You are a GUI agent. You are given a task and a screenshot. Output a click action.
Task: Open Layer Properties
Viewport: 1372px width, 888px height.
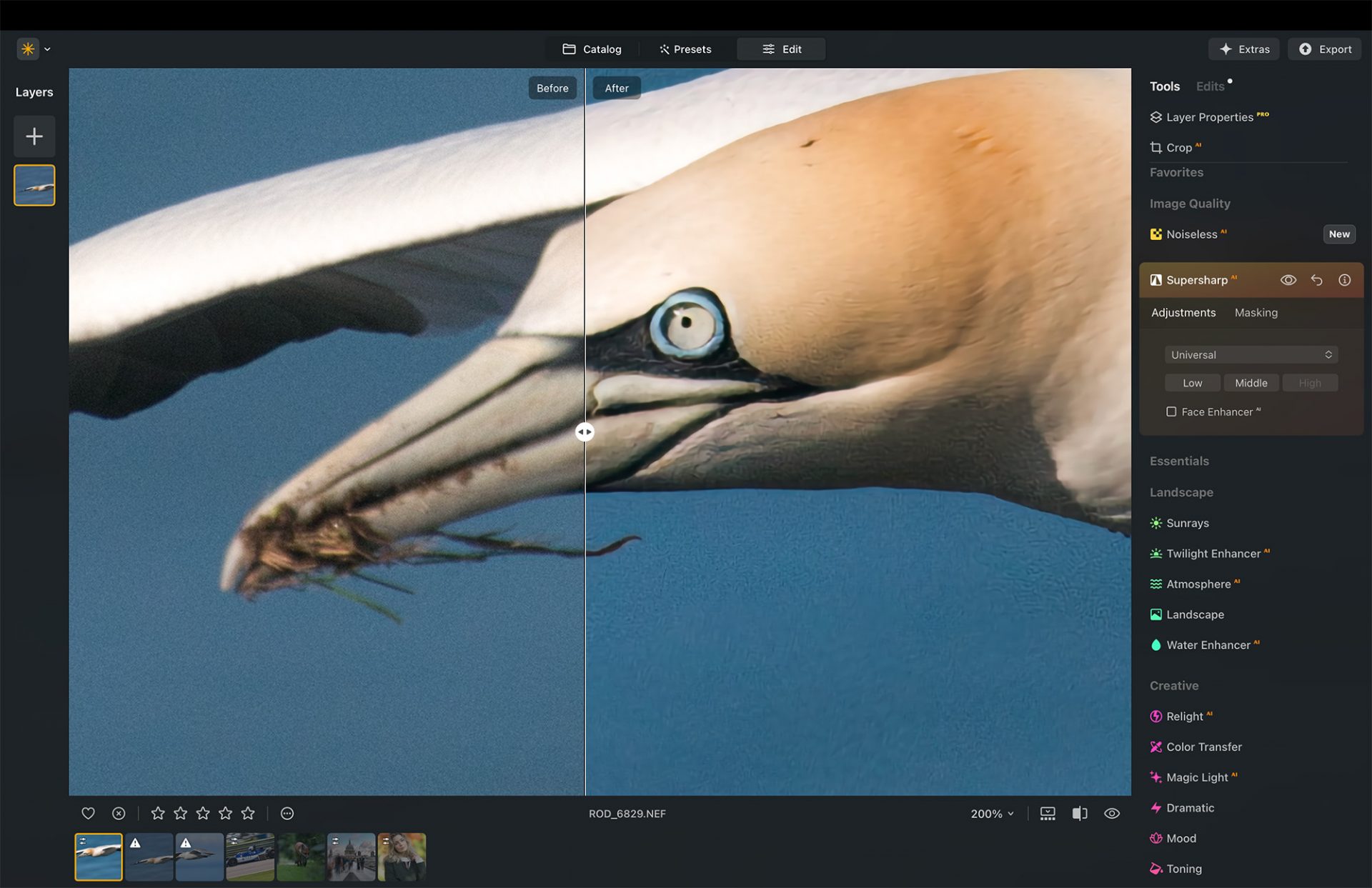[1210, 116]
